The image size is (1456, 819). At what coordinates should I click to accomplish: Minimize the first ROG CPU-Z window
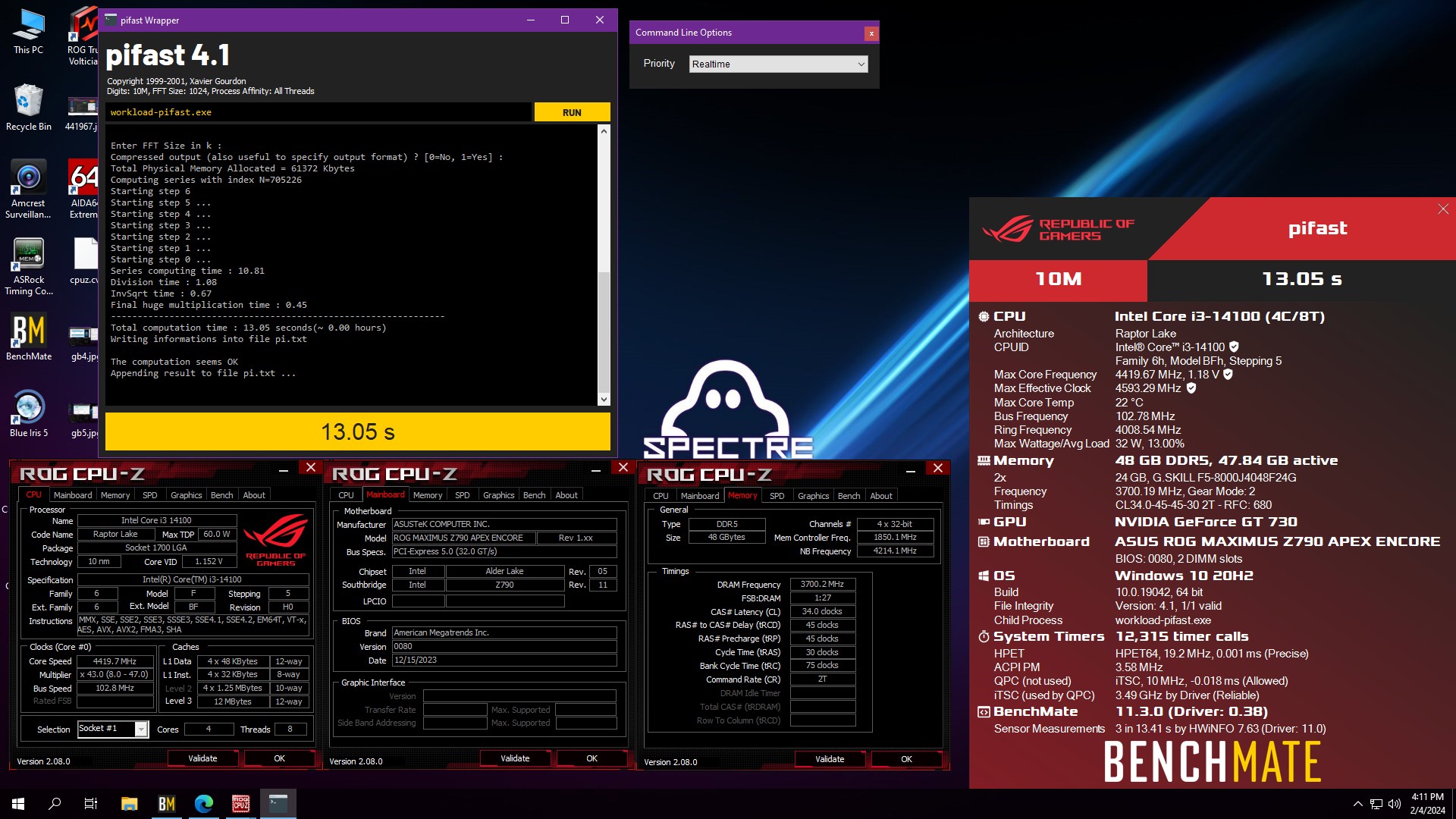click(x=284, y=470)
